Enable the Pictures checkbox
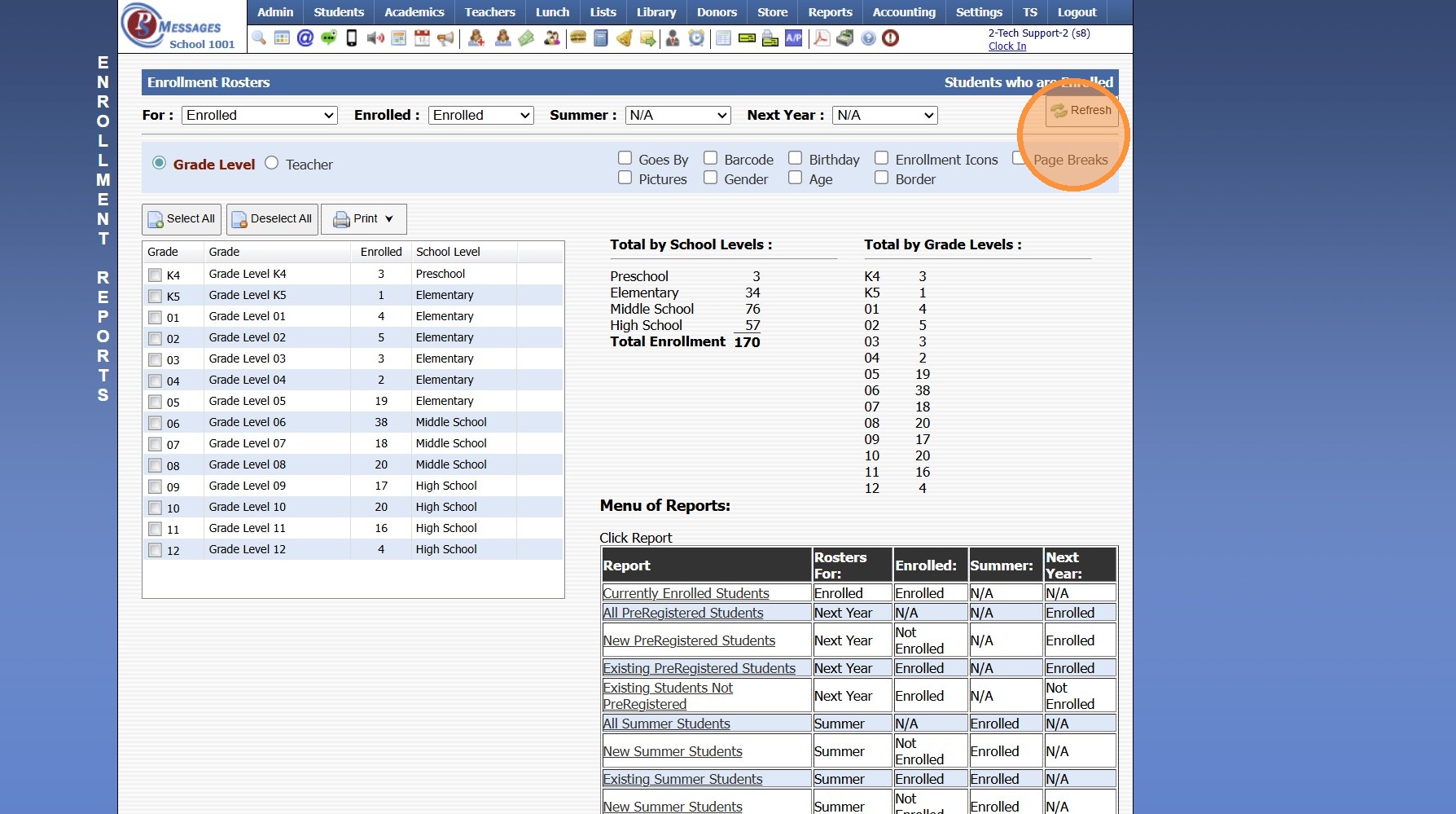This screenshot has height=814, width=1456. 625,178
